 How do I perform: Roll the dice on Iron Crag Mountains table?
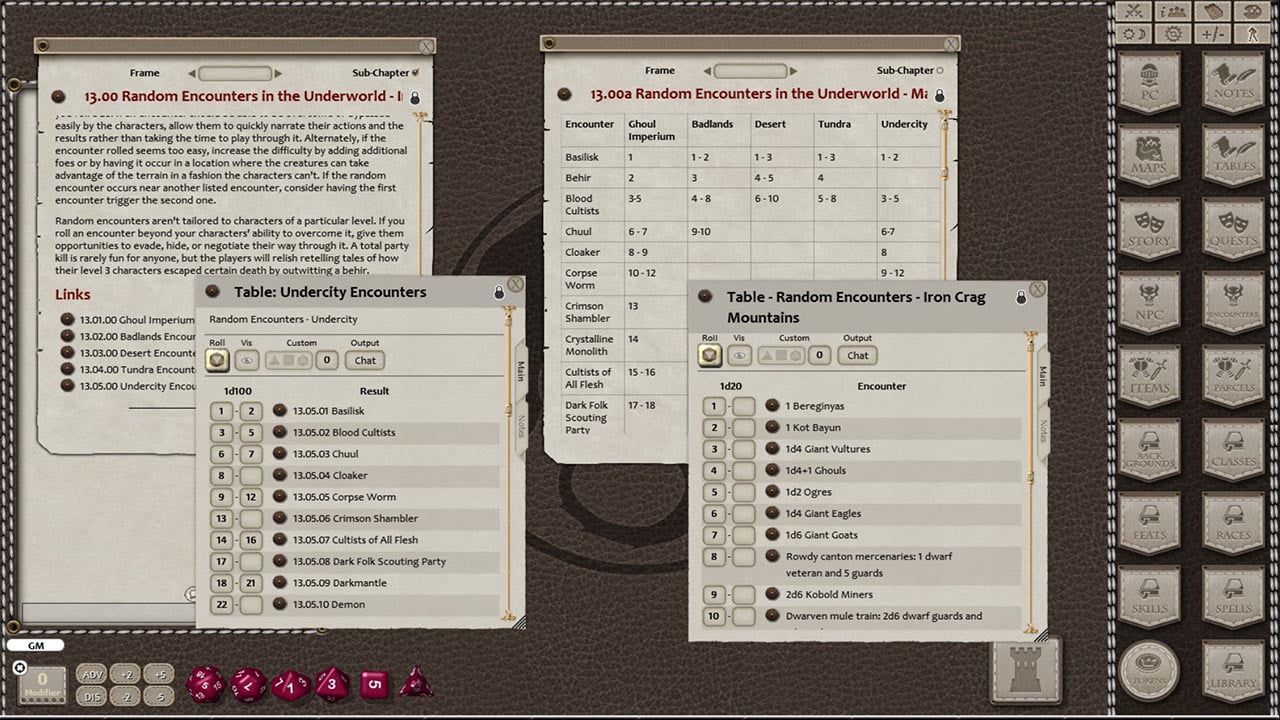(710, 355)
